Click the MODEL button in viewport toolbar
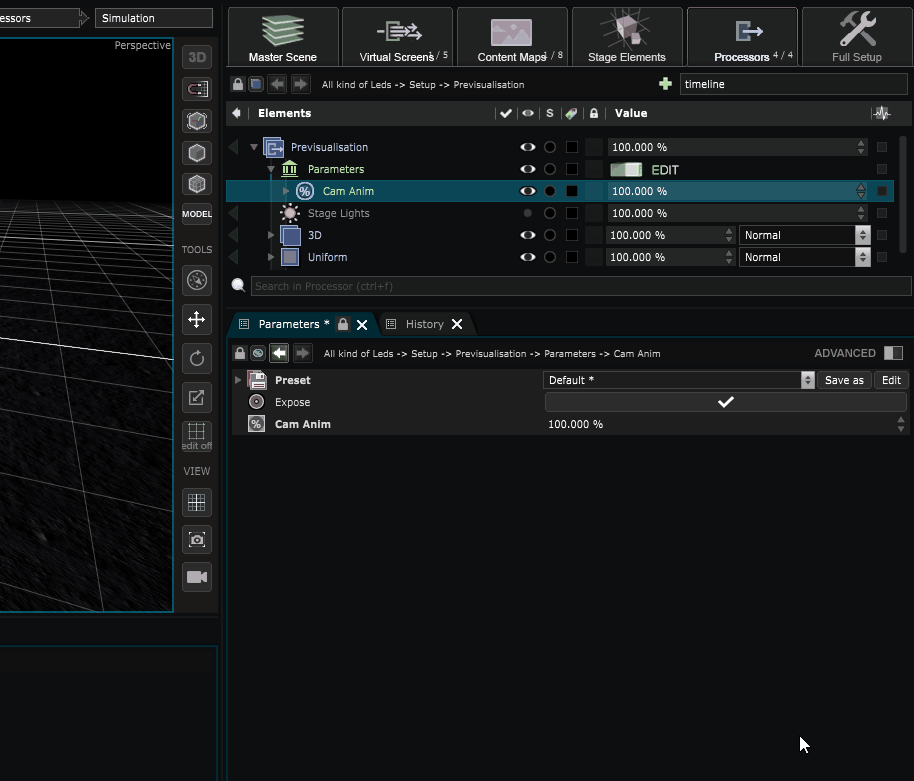Screen dimensions: 914x781 pos(197,214)
